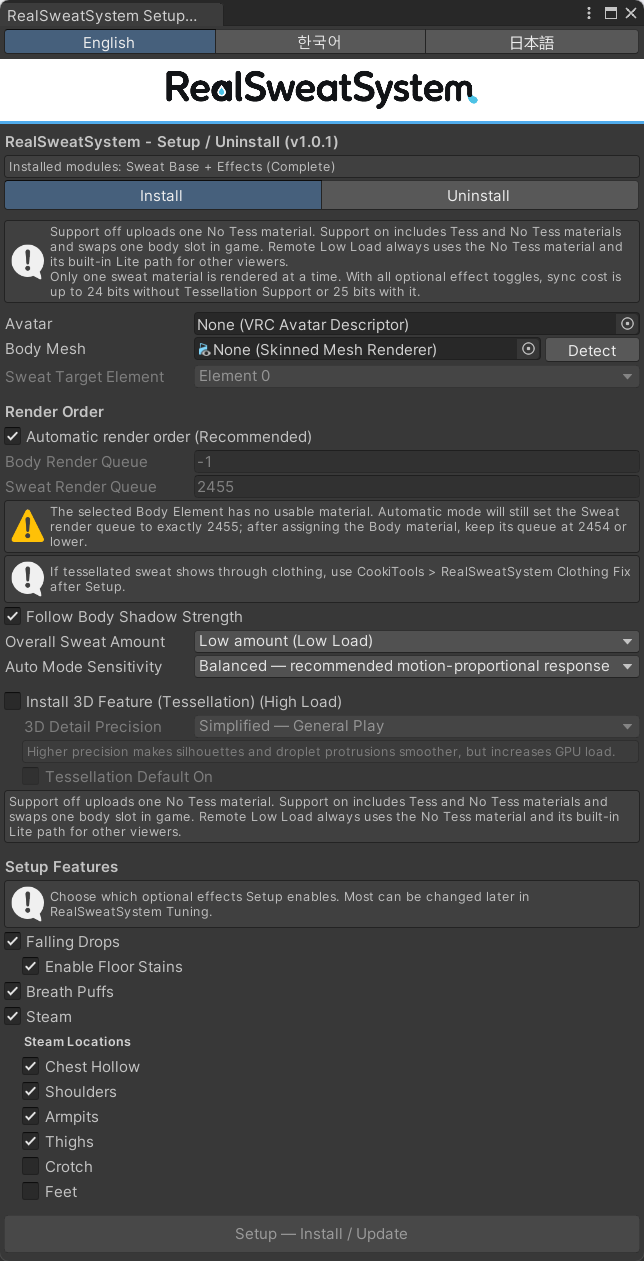This screenshot has height=1261, width=644.
Task: Enable Install 3D Feature (Tessellation) checkbox
Action: coord(13,701)
